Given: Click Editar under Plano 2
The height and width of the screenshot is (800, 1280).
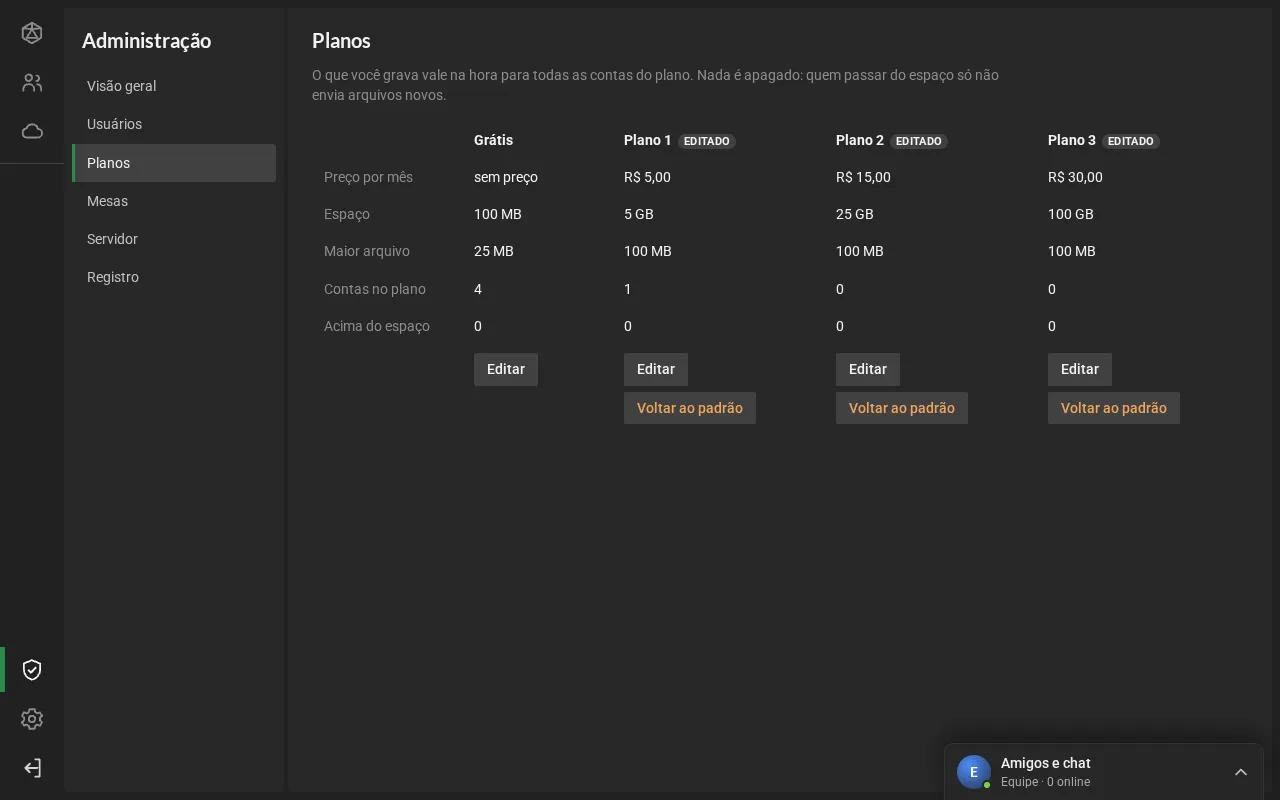Looking at the screenshot, I should point(868,369).
